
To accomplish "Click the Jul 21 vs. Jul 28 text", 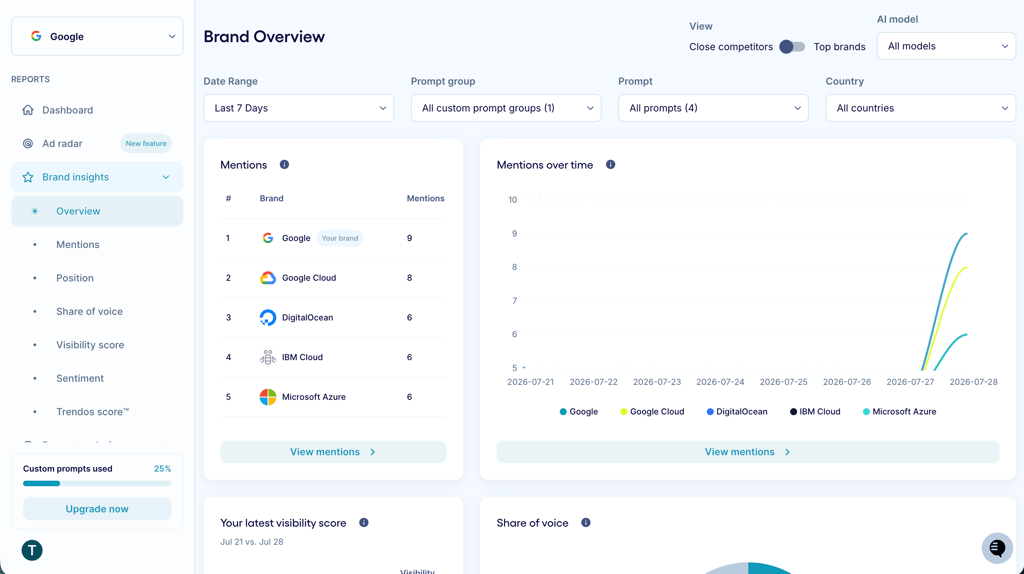I will pyautogui.click(x=251, y=541).
